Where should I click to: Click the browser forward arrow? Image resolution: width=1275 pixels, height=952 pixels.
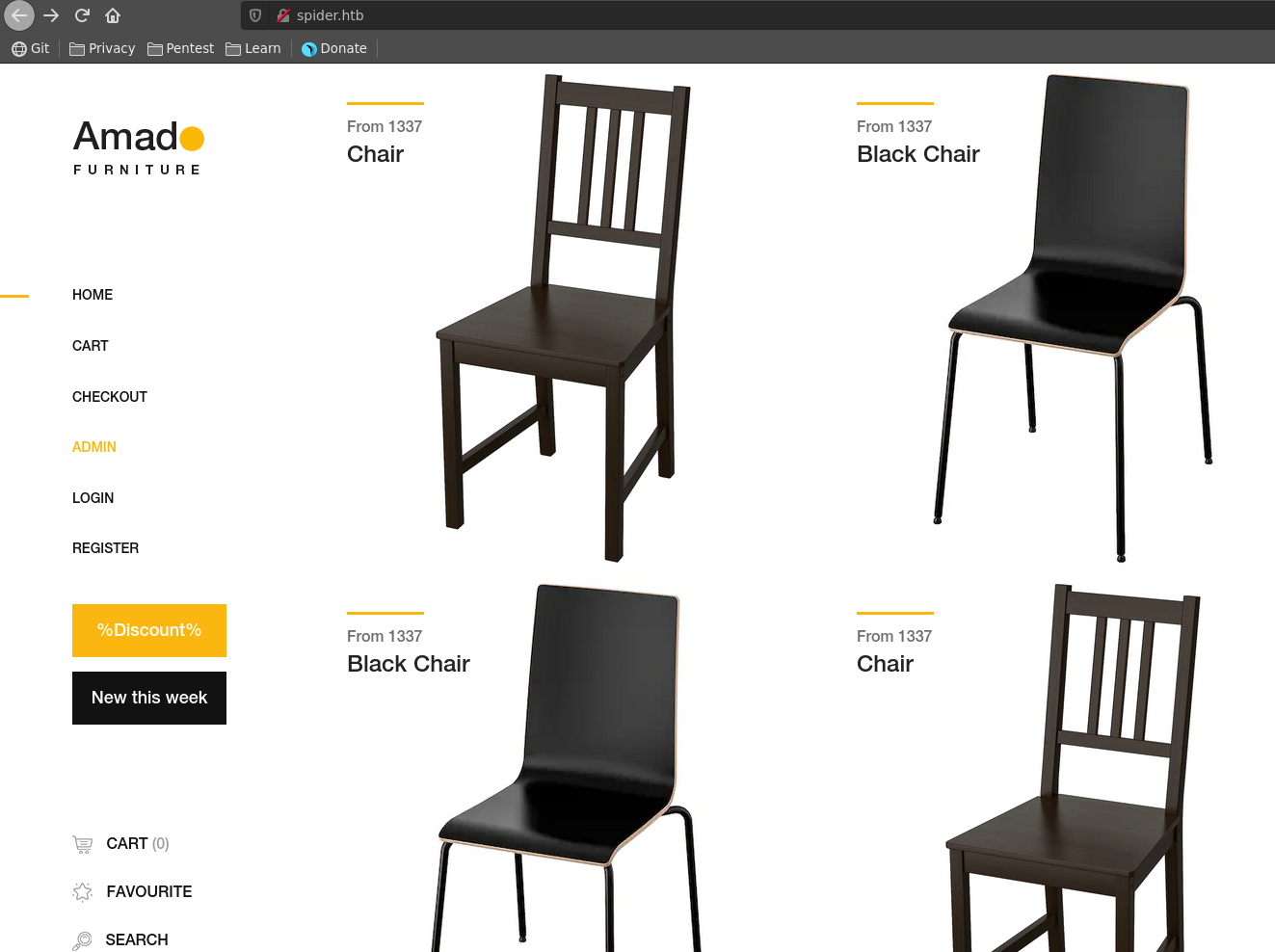[x=51, y=15]
